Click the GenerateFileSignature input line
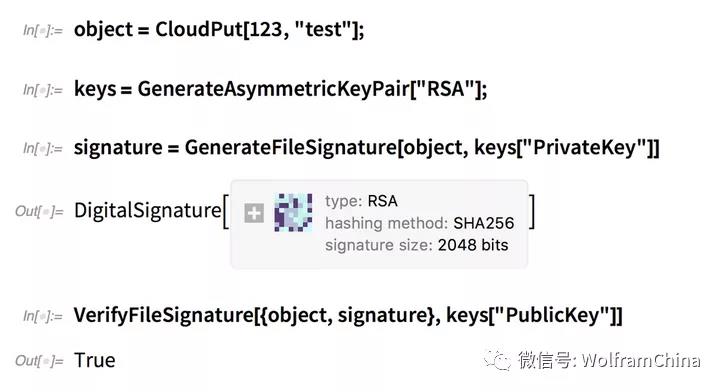This screenshot has width=724, height=392. point(367,148)
